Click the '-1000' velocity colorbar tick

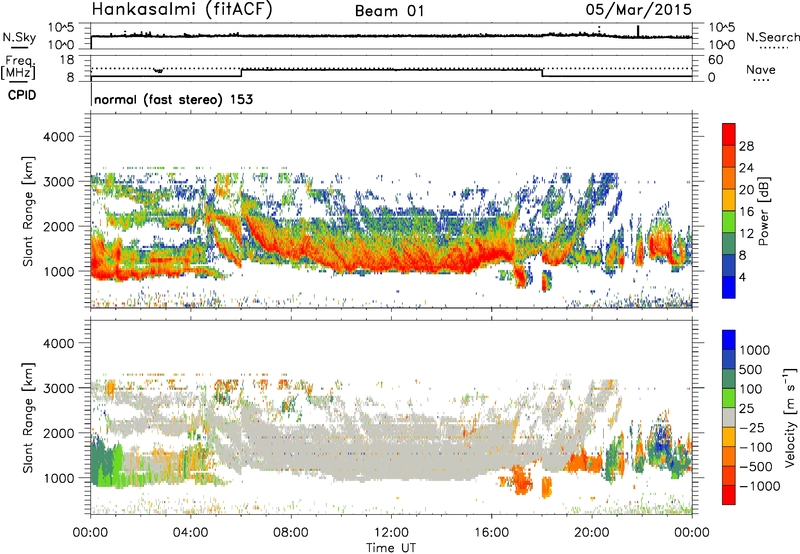click(759, 486)
